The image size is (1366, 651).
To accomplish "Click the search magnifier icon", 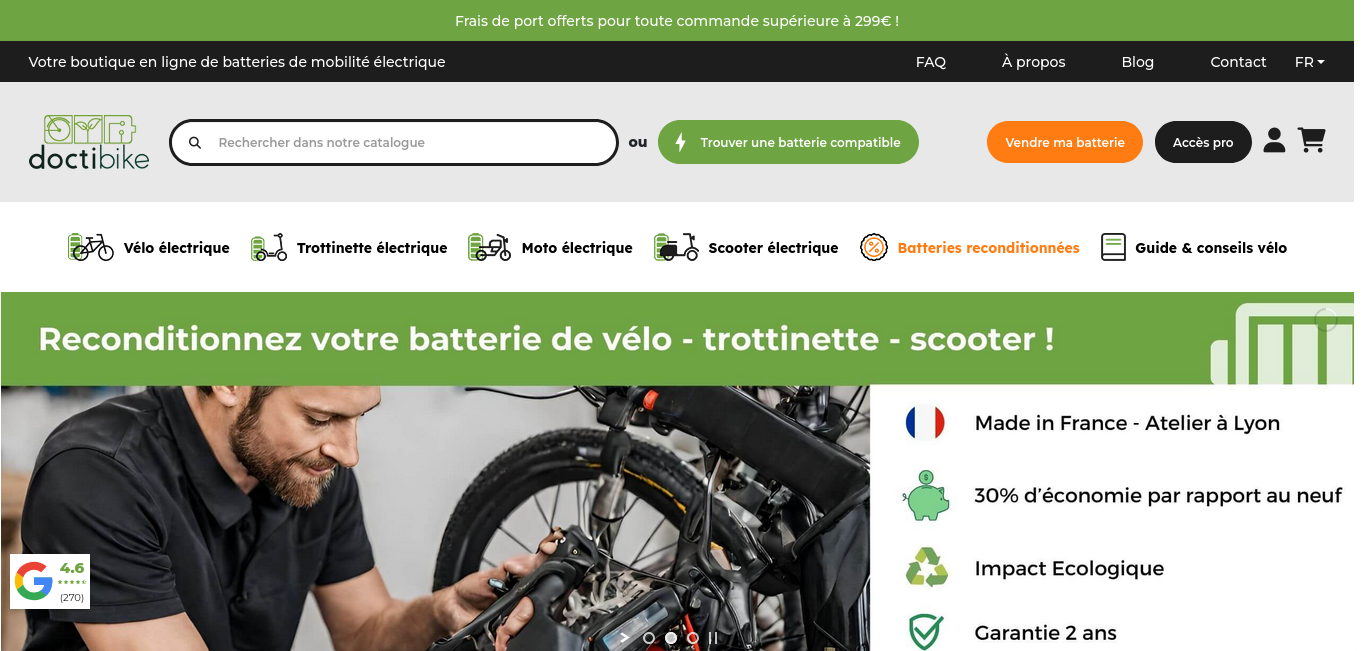I will [195, 143].
